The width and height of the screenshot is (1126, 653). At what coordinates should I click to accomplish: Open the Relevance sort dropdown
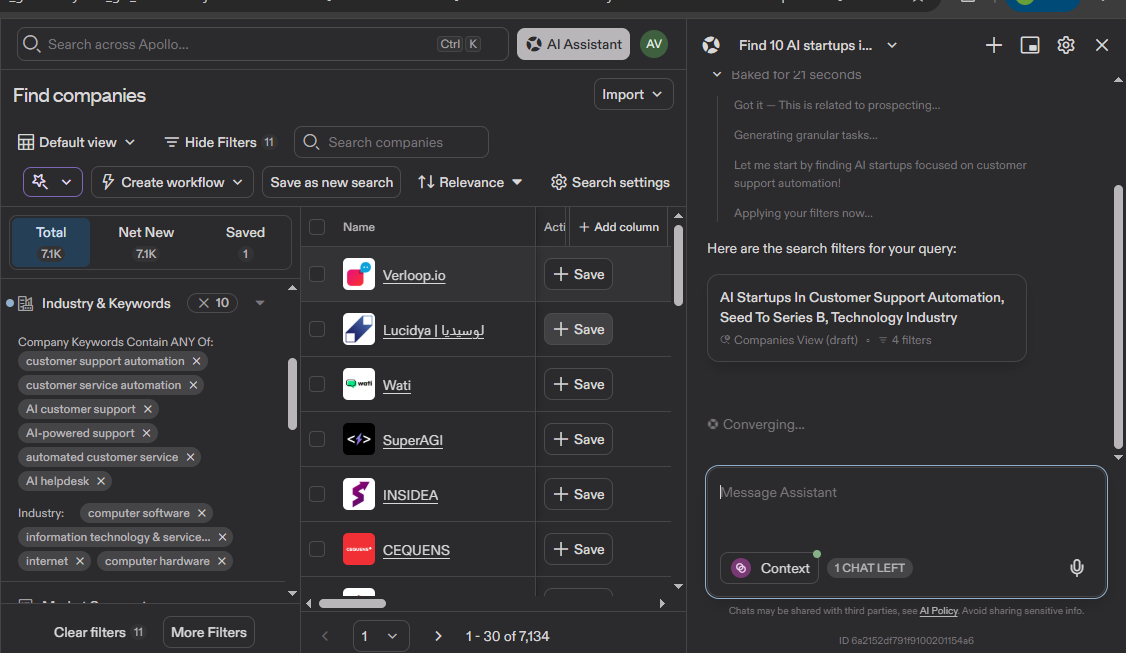[470, 182]
